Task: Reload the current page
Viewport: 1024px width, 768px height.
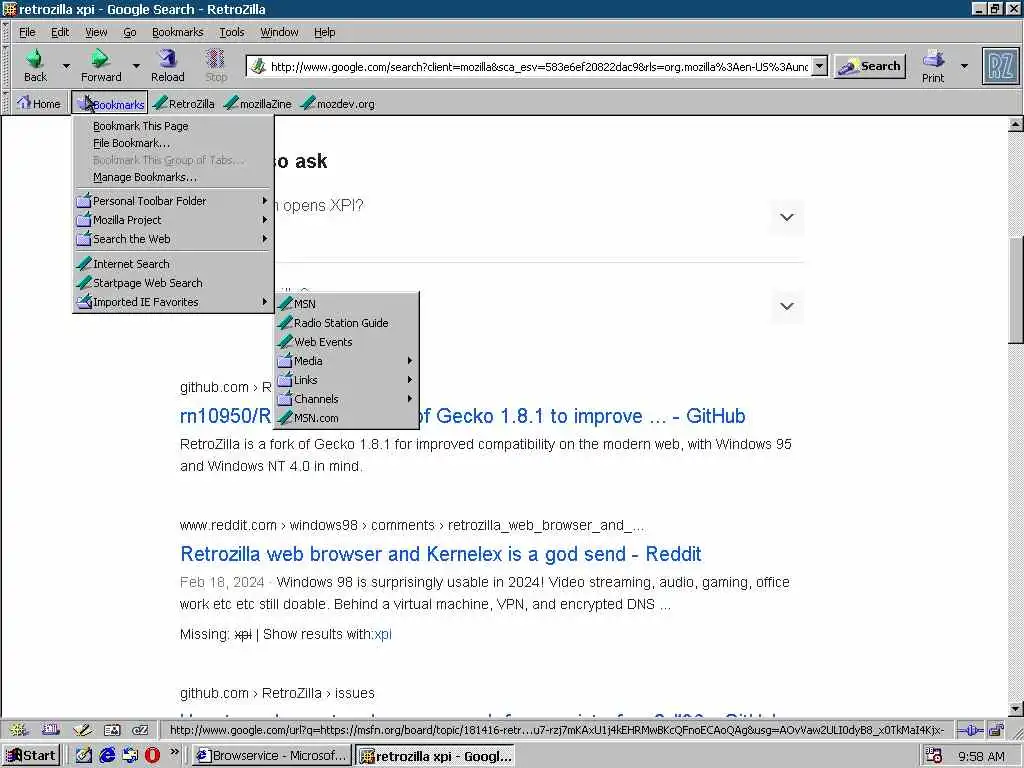Action: [x=168, y=65]
